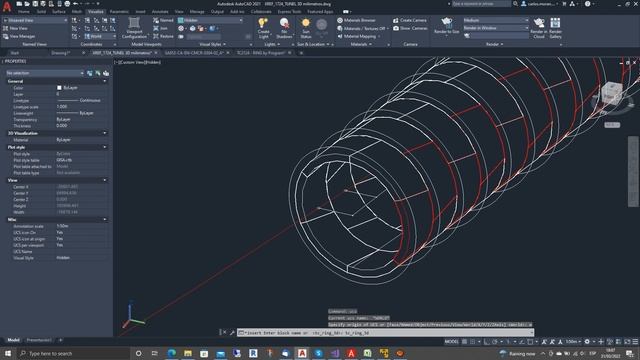Open the Hidden visual style dropdown

[x=211, y=20]
